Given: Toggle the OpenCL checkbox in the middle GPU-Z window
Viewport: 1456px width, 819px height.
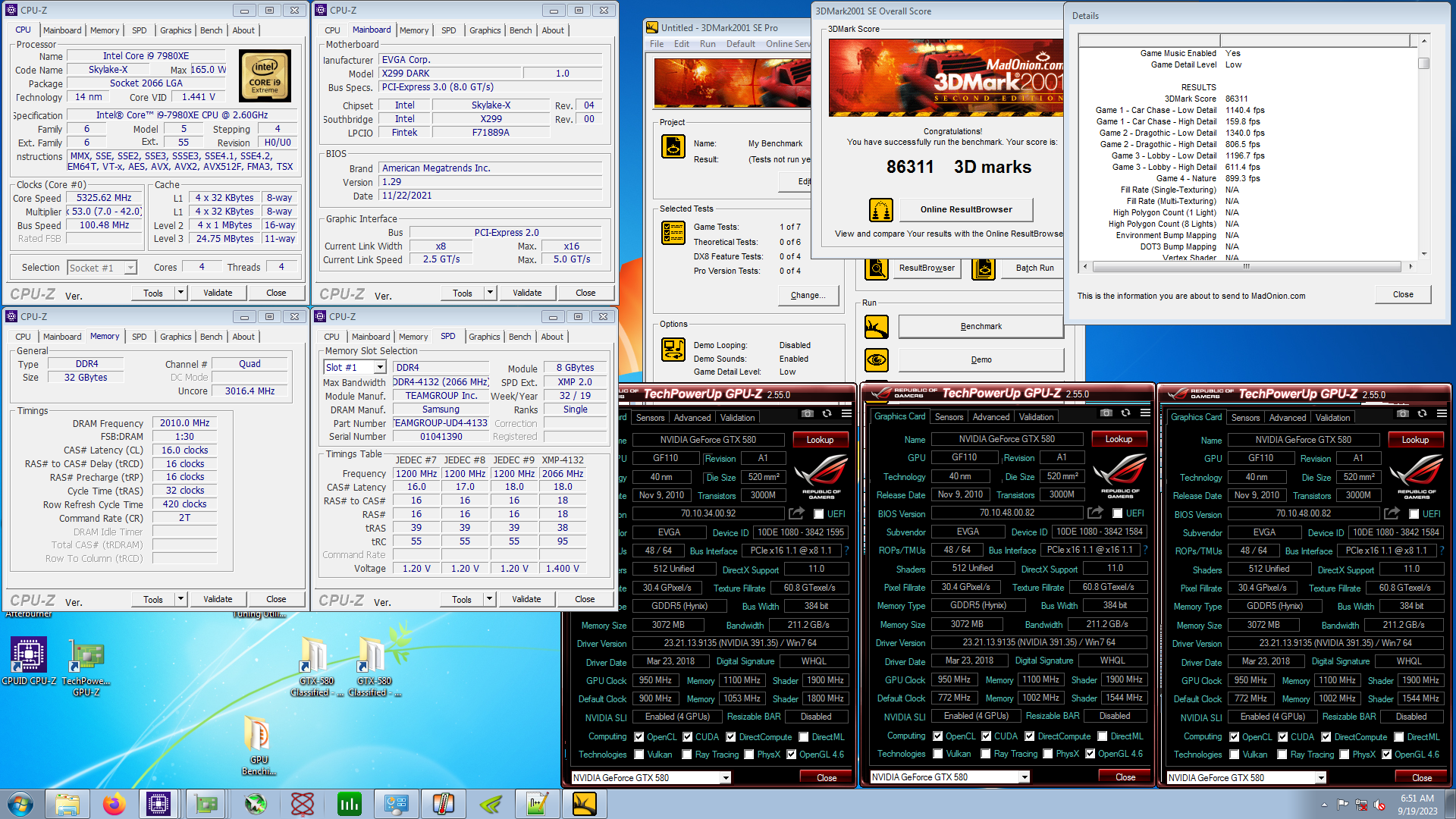Looking at the screenshot, I should tap(938, 736).
